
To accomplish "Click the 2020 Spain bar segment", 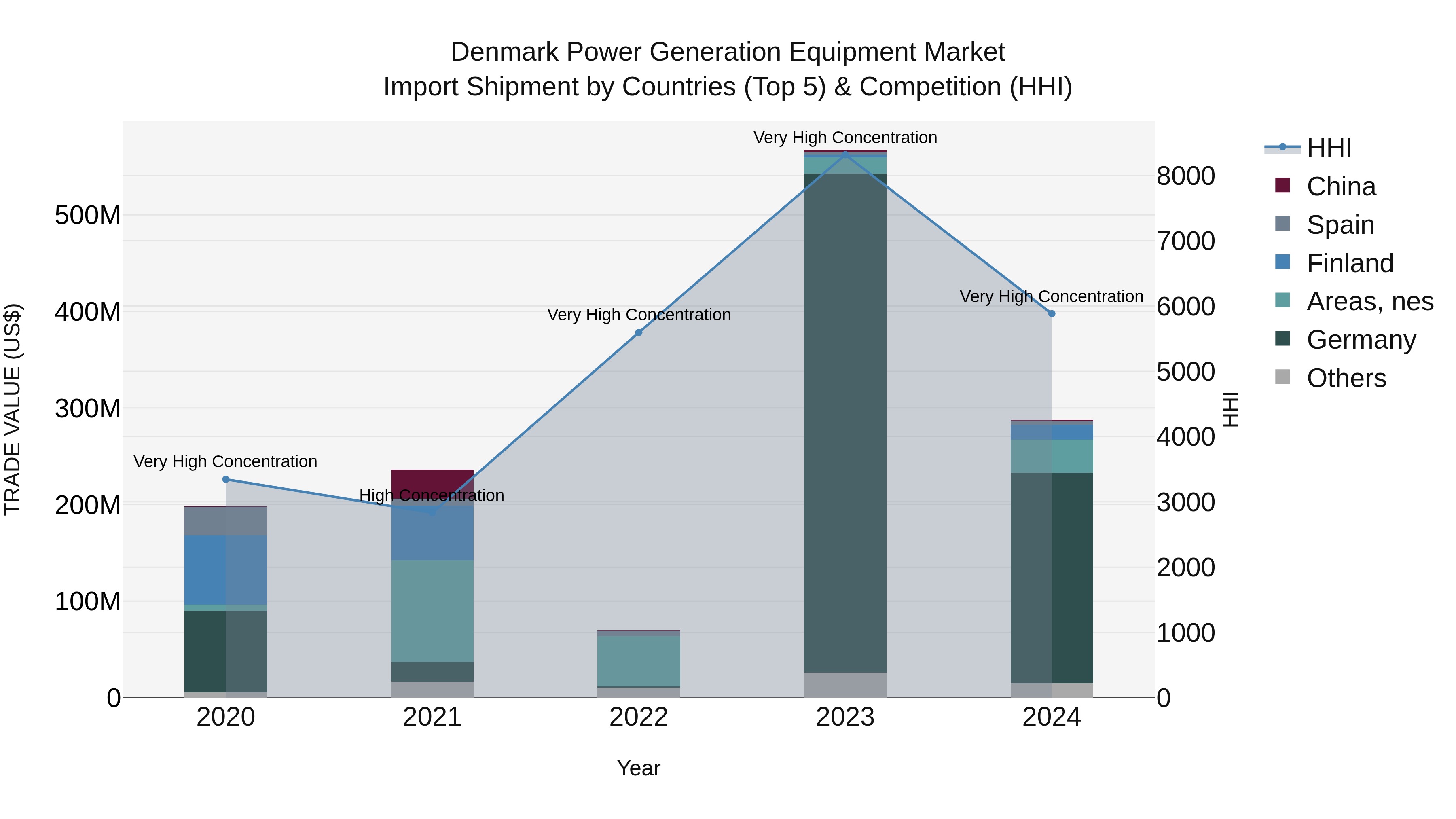I will click(x=226, y=521).
